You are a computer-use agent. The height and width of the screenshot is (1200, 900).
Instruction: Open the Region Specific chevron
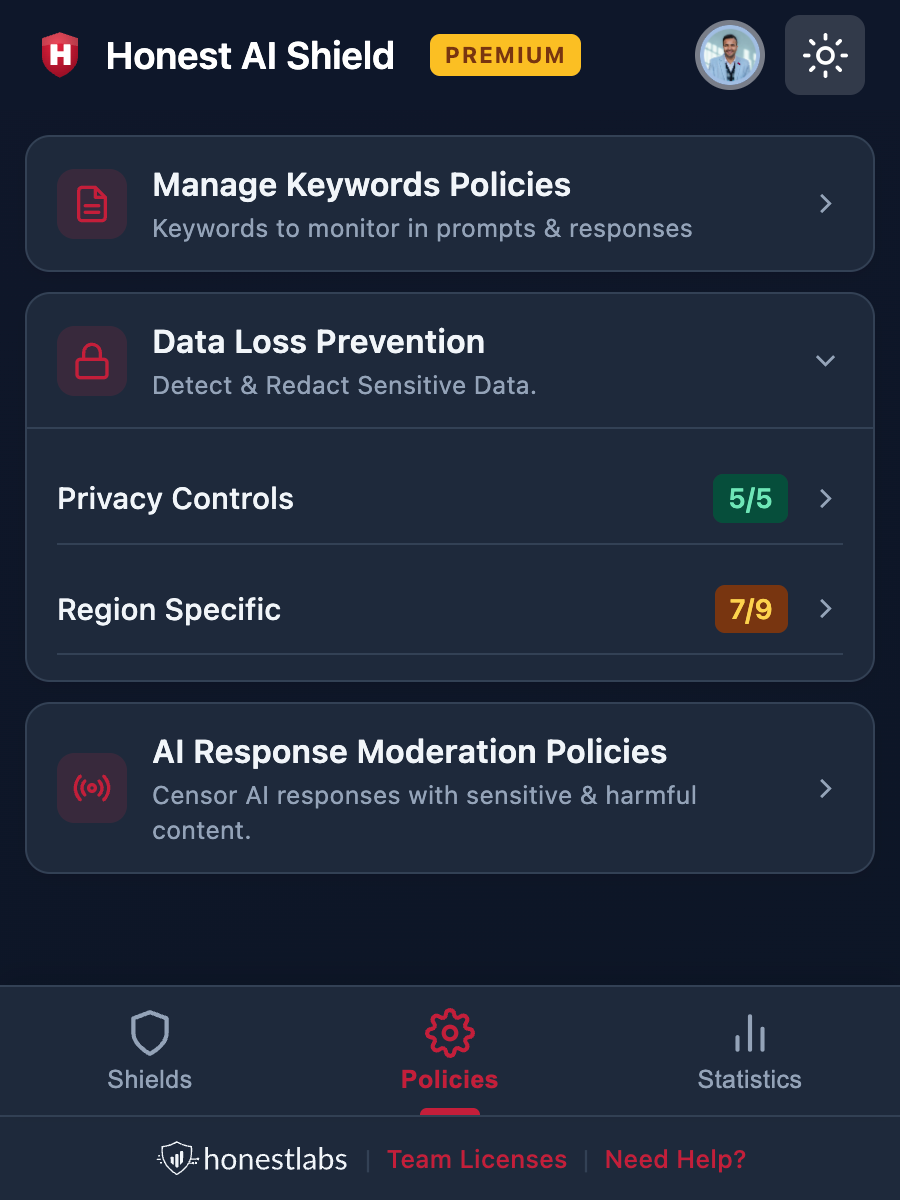pos(826,609)
